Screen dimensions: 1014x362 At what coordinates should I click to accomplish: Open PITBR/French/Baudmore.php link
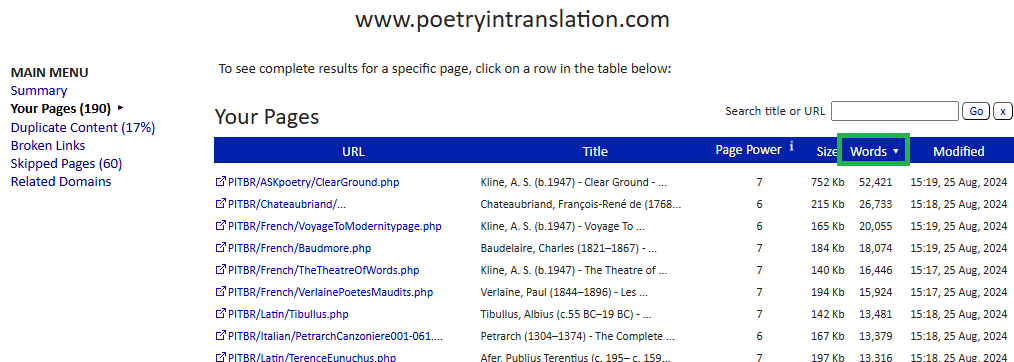pyautogui.click(x=299, y=248)
